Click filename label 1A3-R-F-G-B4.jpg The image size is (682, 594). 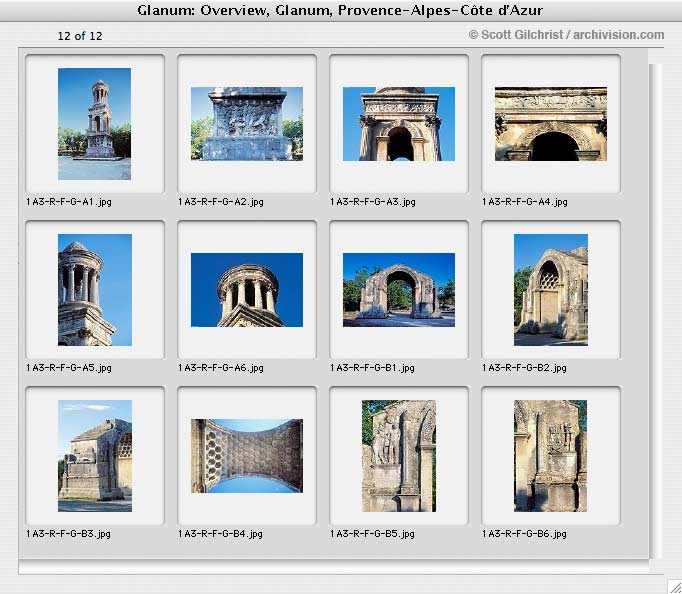tap(221, 534)
